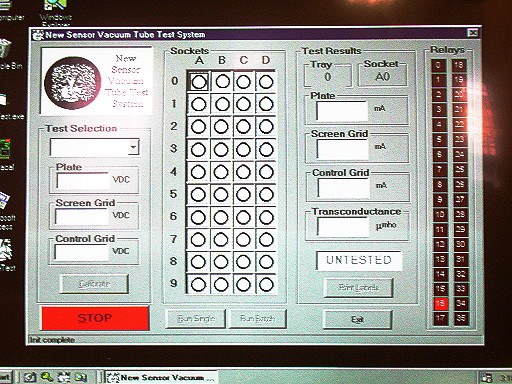Click the New Sensor logo image
512x384 pixels.
(73, 83)
